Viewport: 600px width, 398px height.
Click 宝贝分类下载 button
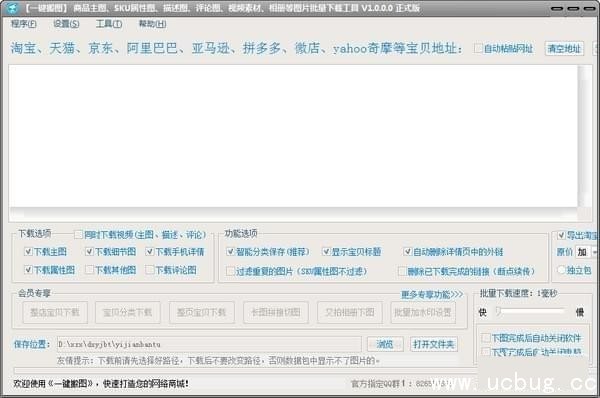[x=127, y=312]
